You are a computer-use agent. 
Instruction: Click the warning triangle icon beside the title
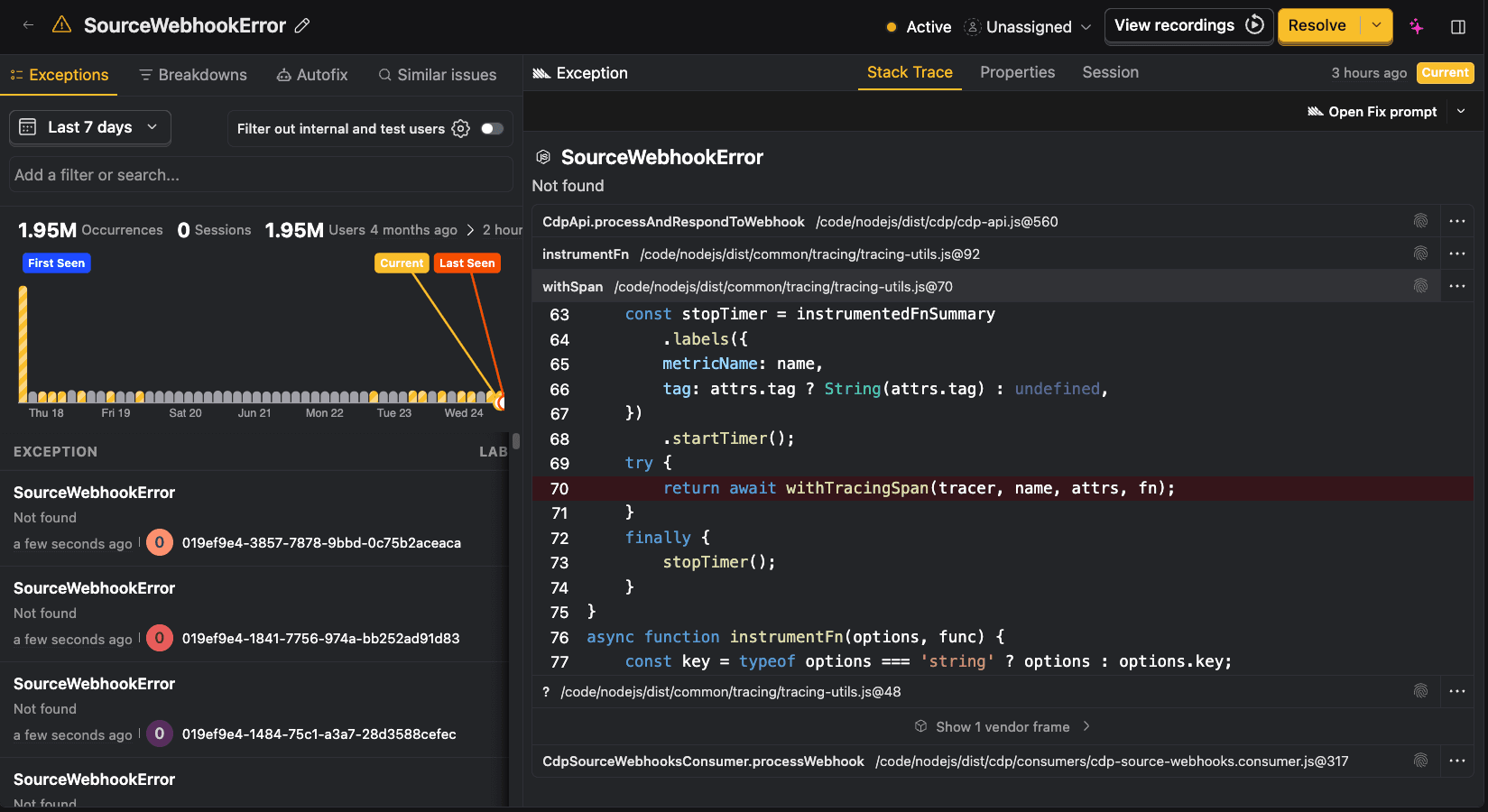pos(61,25)
